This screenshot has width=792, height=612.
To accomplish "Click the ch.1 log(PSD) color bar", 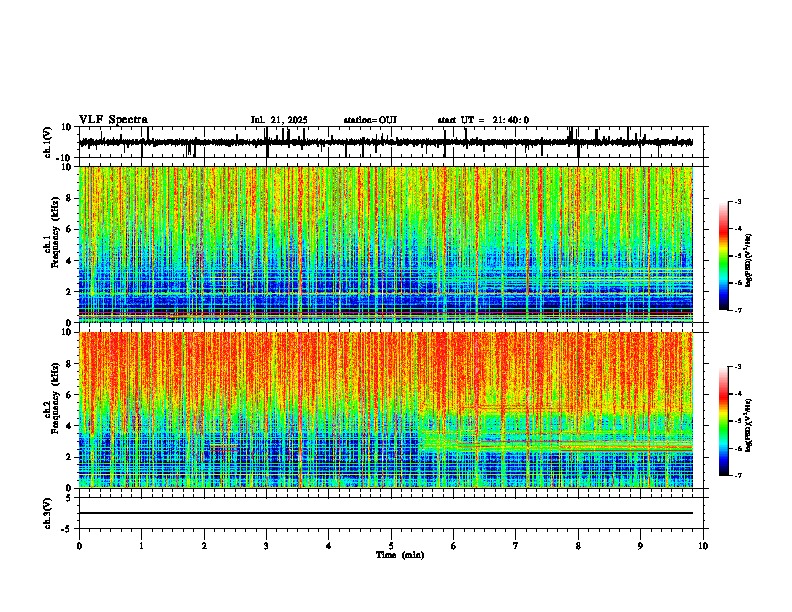I will (x=724, y=256).
